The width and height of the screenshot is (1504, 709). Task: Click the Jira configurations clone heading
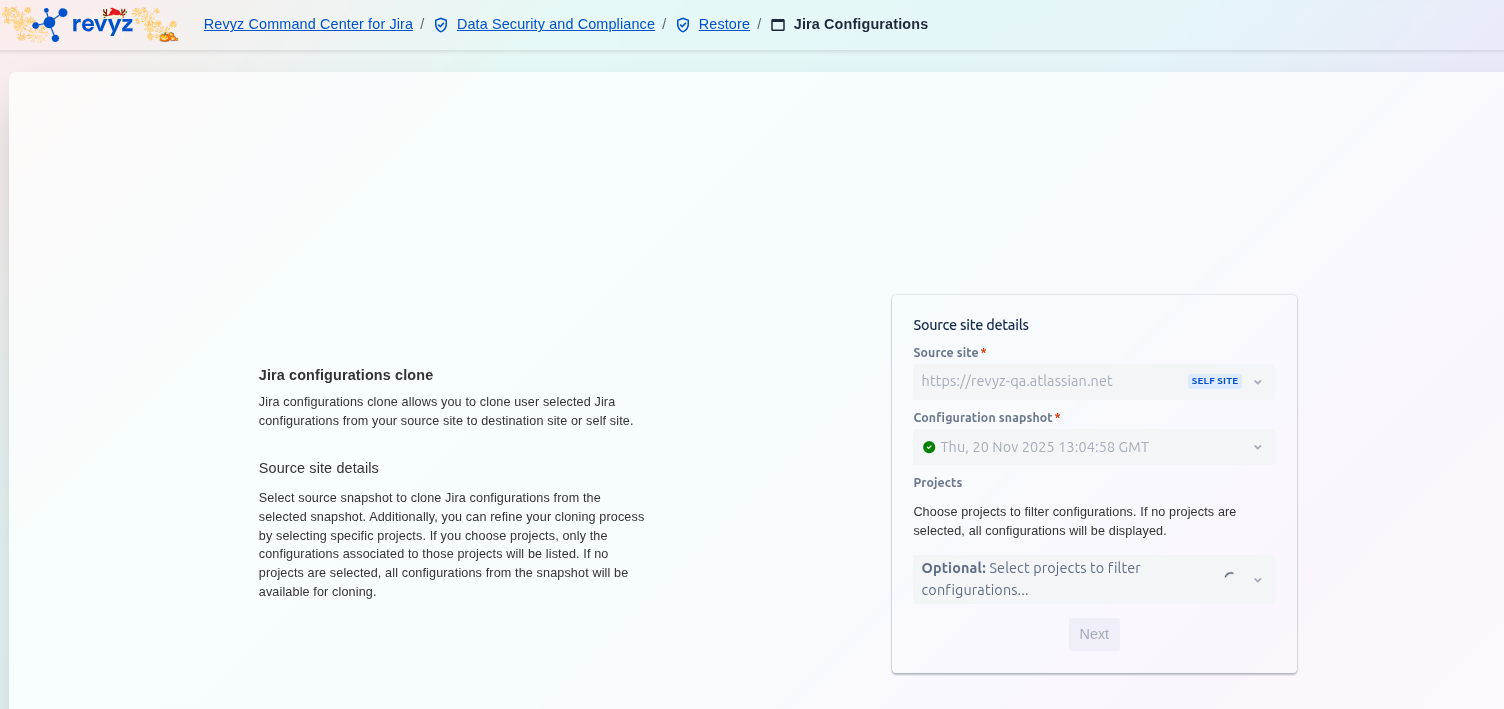click(345, 375)
